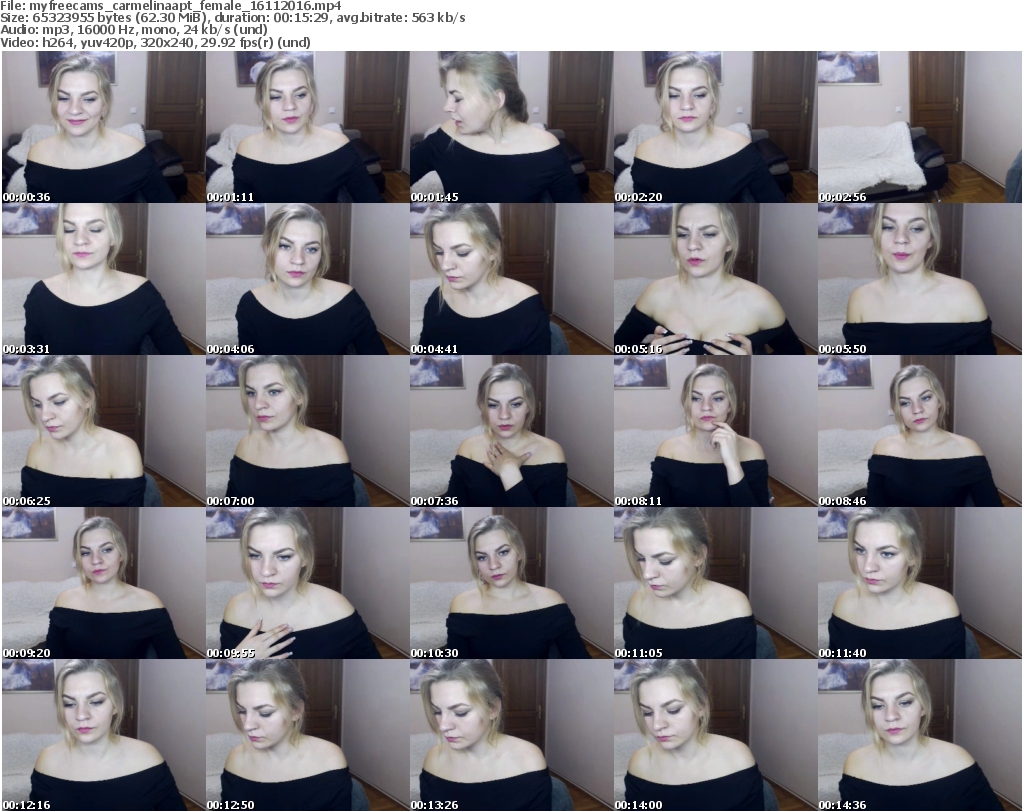The image size is (1024, 811).
Task: Click the 00:14:36 timestamp label
Action: pos(842,805)
